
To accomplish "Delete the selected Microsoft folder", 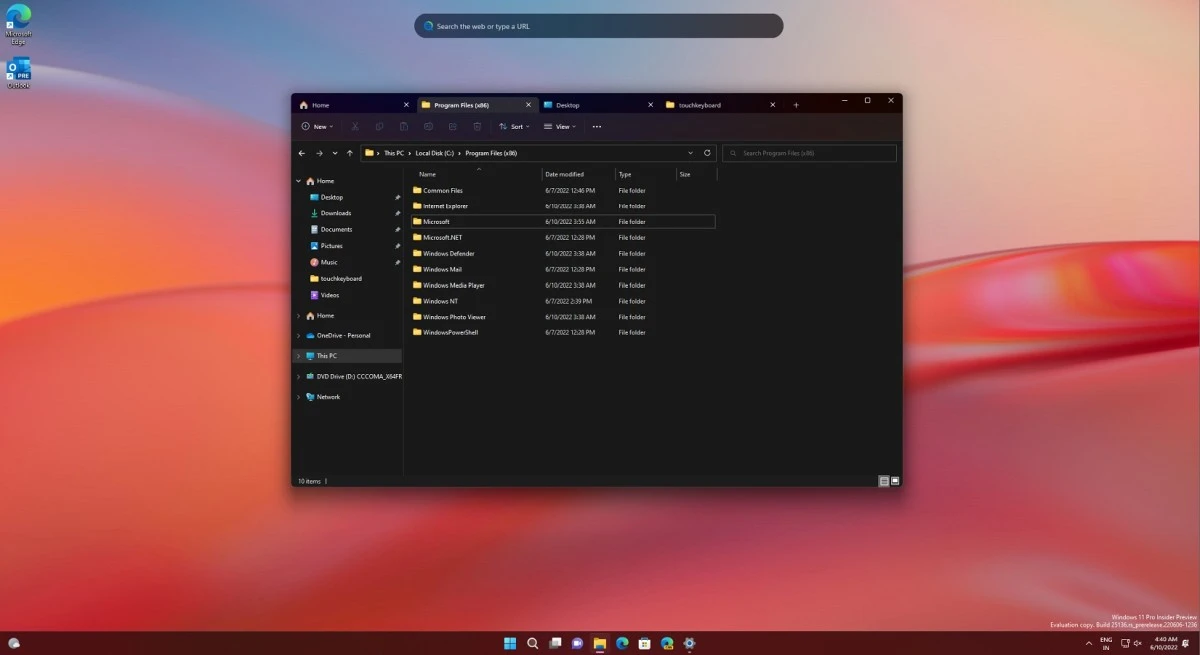I will (477, 126).
